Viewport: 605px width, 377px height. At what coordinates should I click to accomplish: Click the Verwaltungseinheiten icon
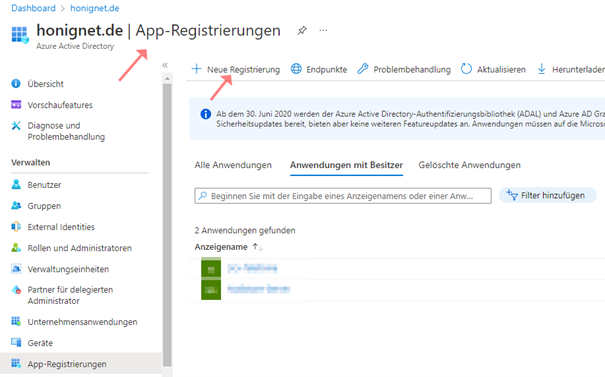pyautogui.click(x=16, y=269)
